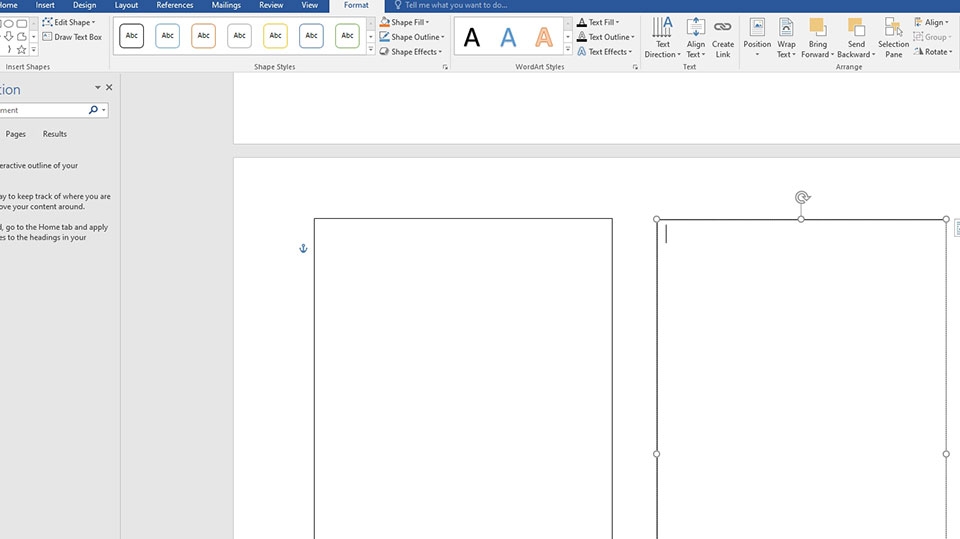960x539 pixels.
Task: Switch to the Mailings tab
Action: 226,5
